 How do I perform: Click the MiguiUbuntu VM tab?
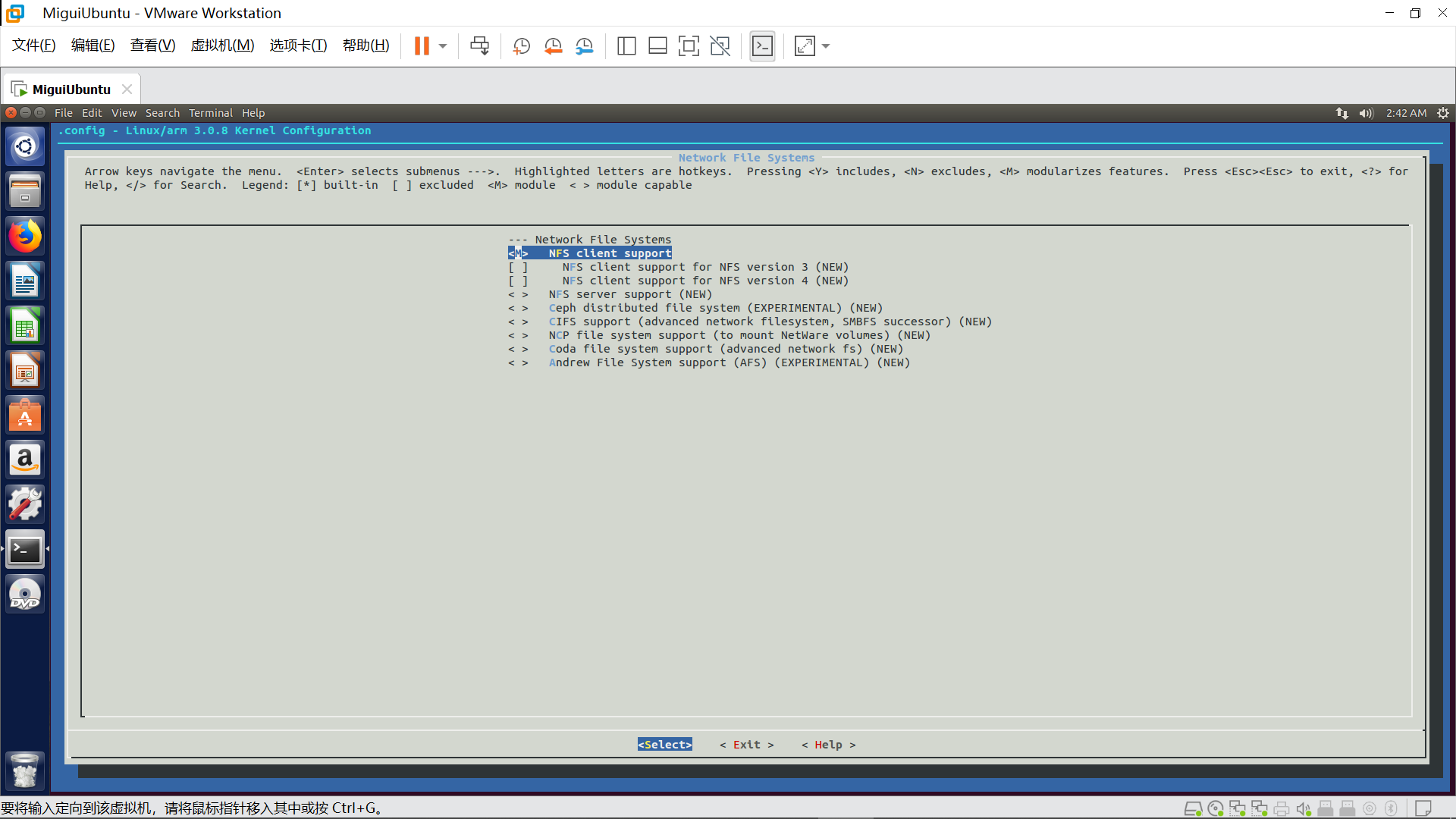(71, 89)
